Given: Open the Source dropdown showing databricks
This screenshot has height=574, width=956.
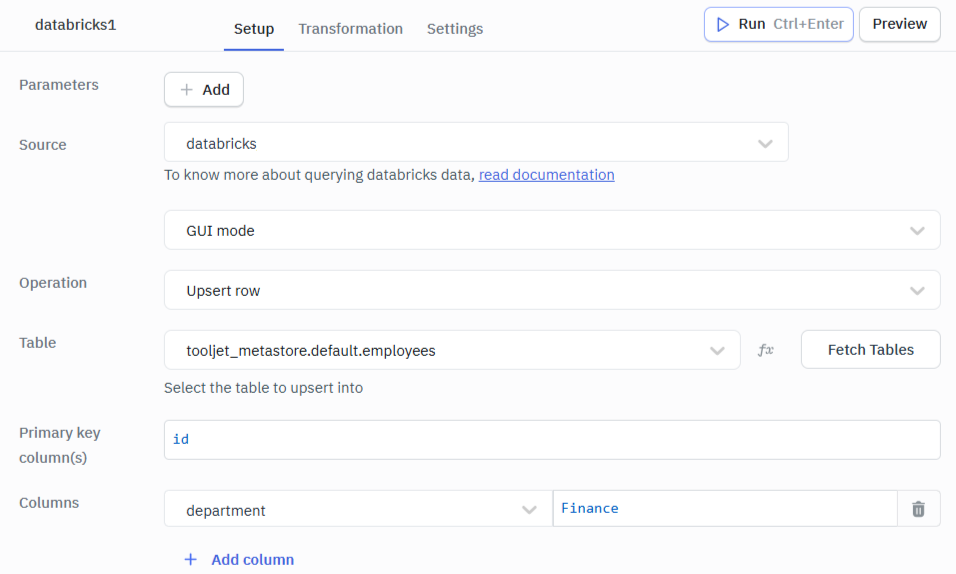Looking at the screenshot, I should [476, 143].
